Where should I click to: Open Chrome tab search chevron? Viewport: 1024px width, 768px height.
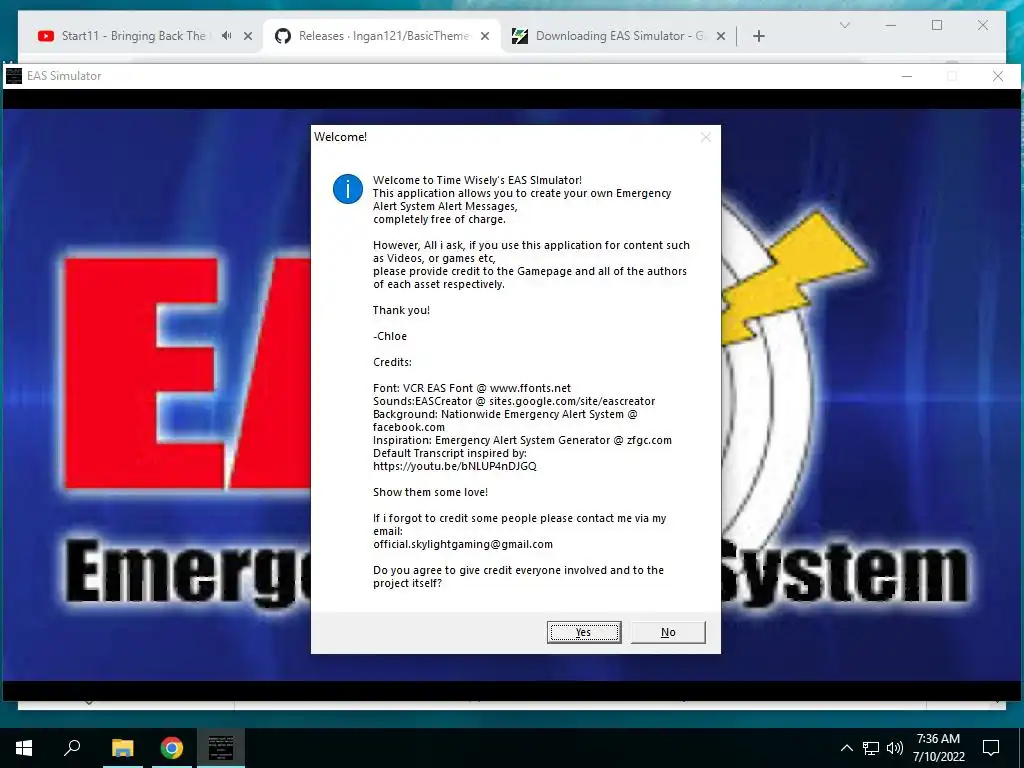coord(845,25)
